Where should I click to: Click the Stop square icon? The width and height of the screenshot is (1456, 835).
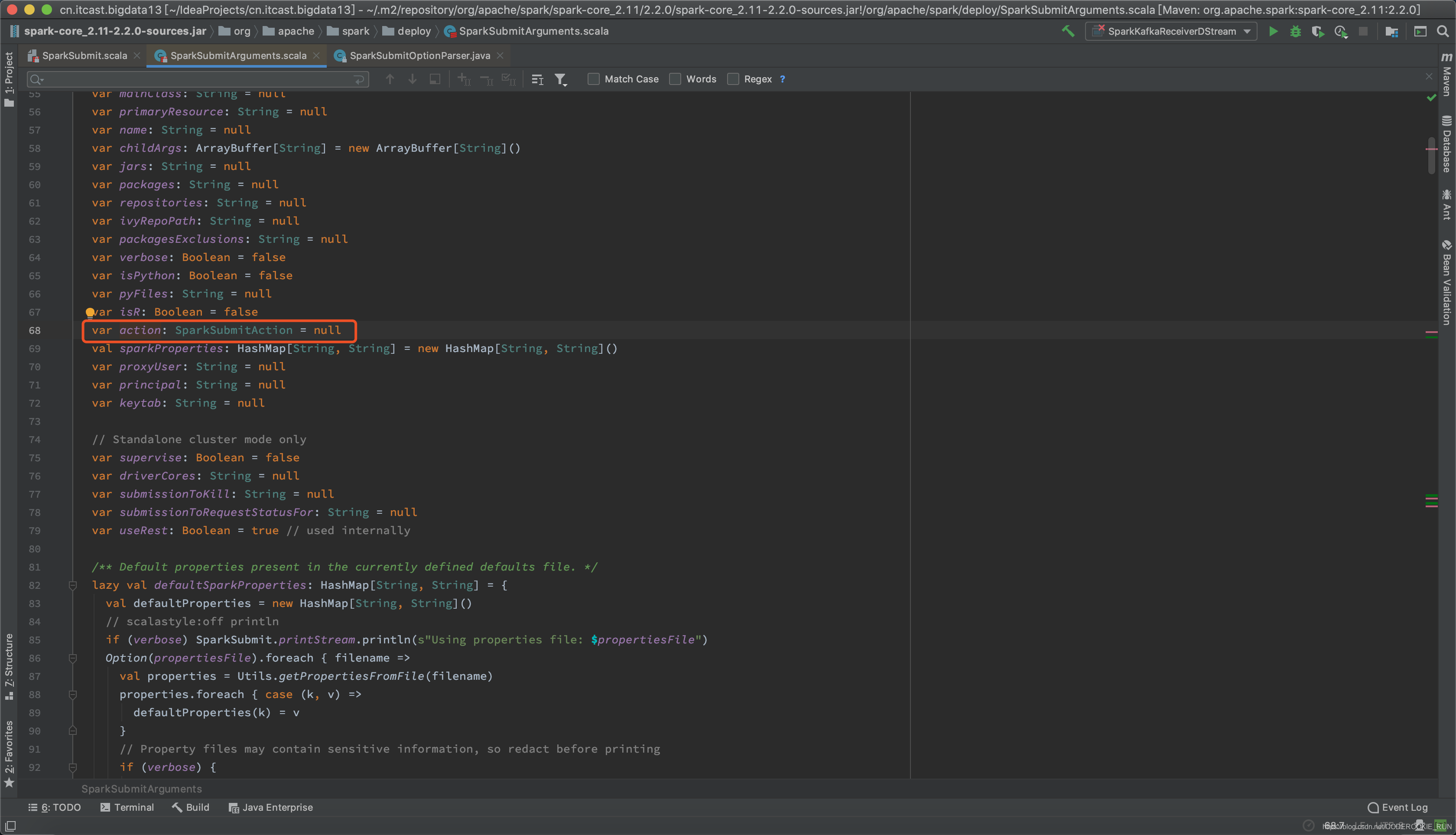point(1363,32)
